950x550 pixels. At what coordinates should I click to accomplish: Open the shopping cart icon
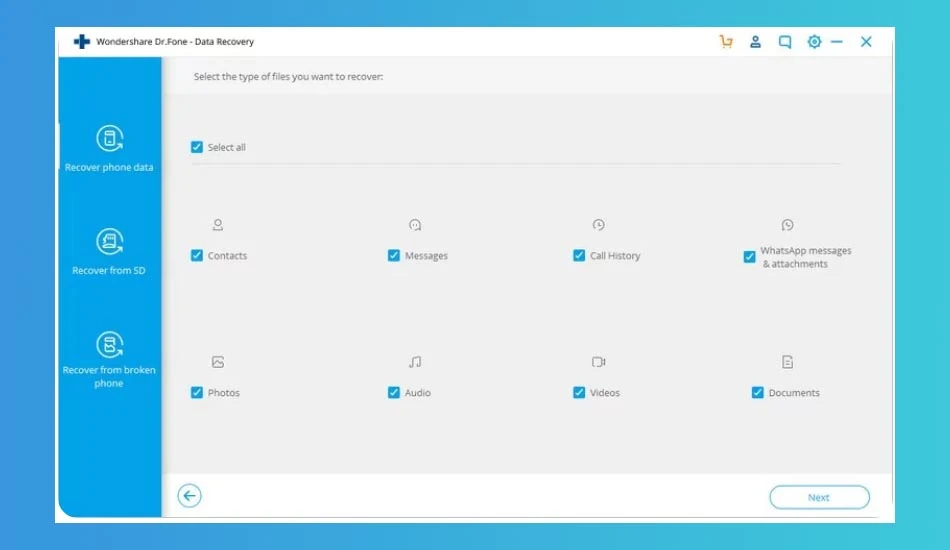726,42
